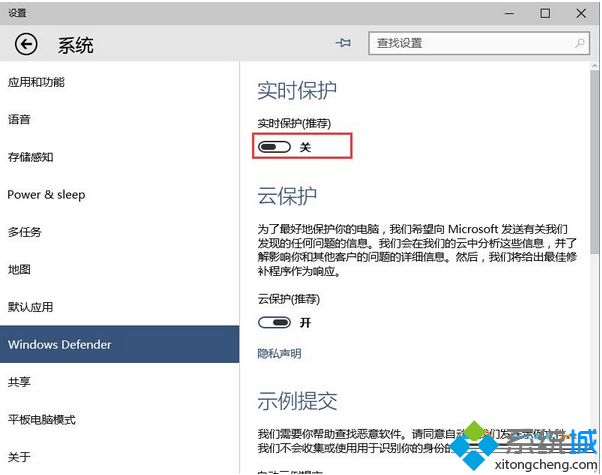Image resolution: width=602 pixels, height=475 pixels.
Task: Toggle the 实时保护 switch on
Action: pyautogui.click(x=274, y=147)
